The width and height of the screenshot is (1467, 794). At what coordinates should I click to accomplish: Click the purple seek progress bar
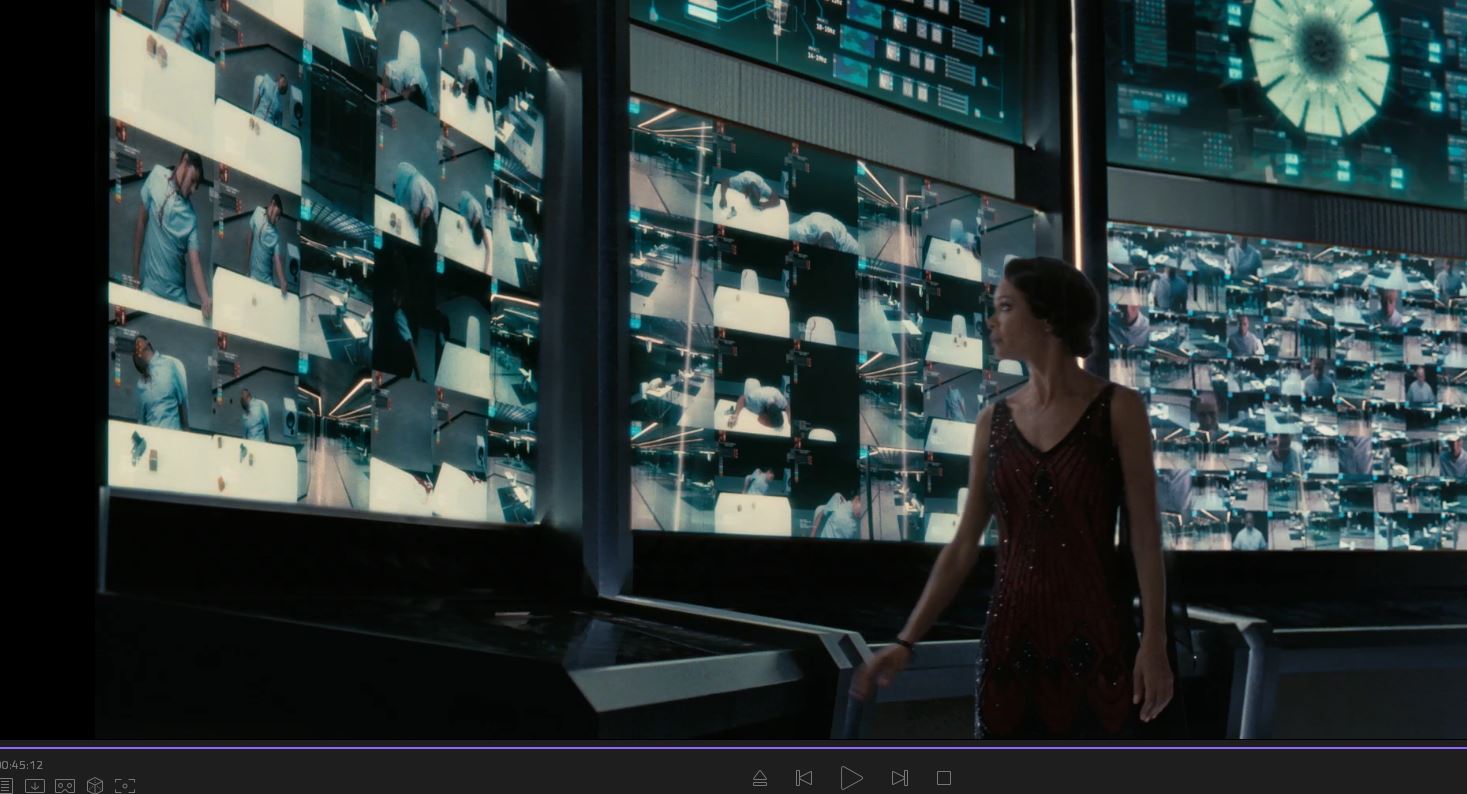pos(733,746)
